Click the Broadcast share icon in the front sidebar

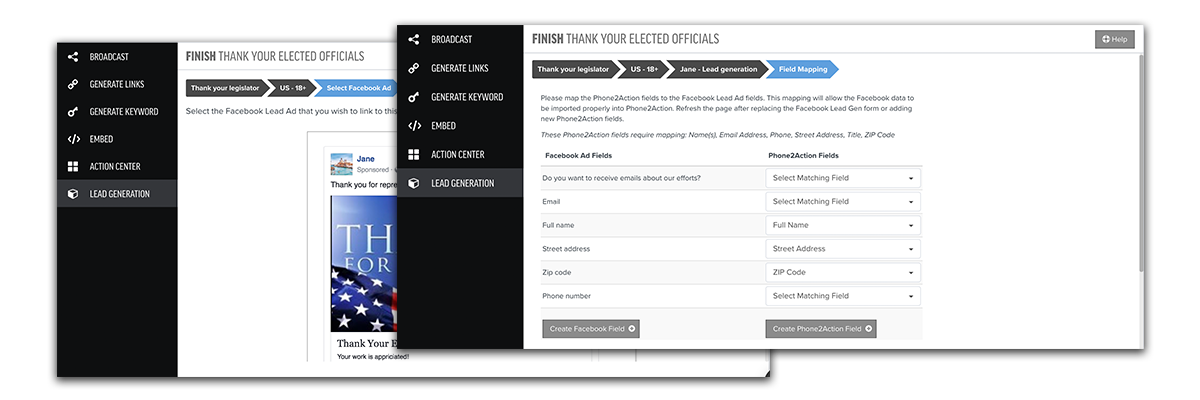pyautogui.click(x=414, y=39)
